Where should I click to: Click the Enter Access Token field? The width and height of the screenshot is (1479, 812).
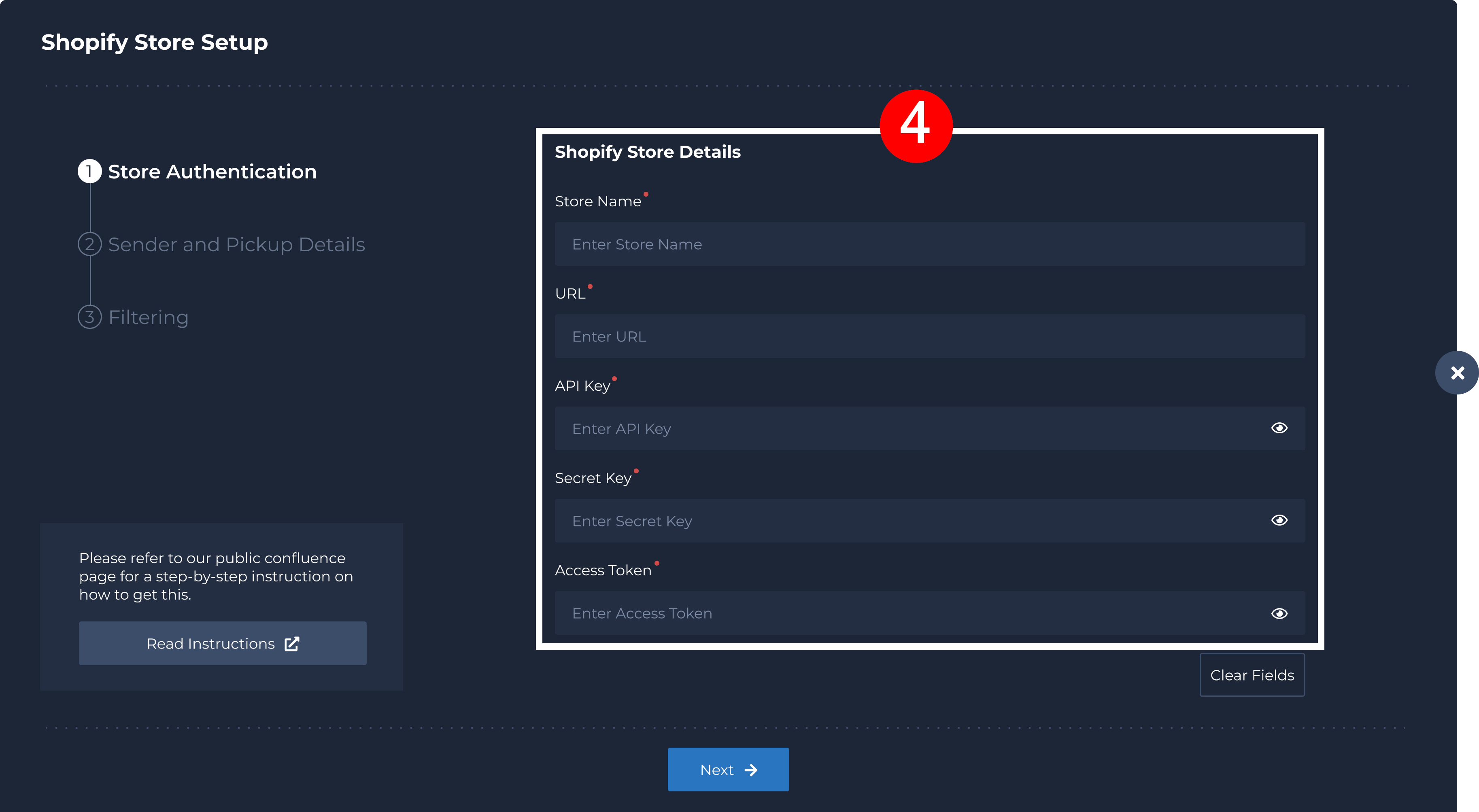point(930,613)
